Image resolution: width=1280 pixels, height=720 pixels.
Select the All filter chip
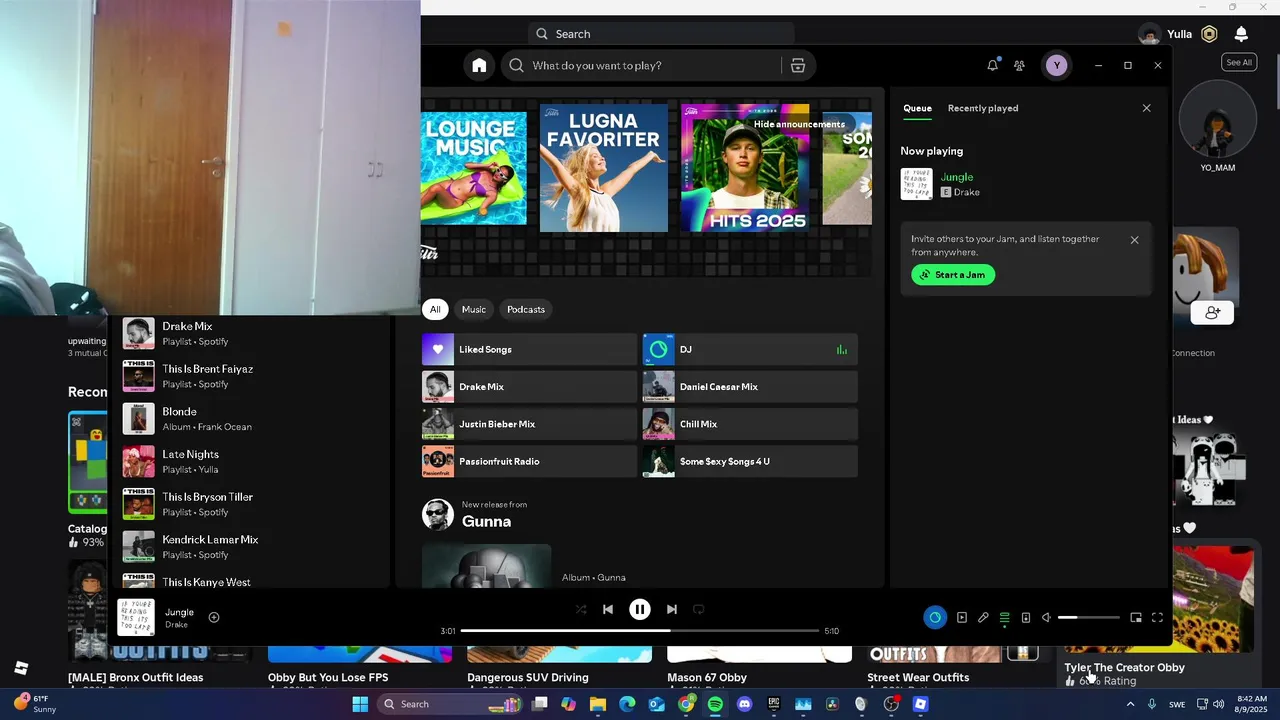click(x=435, y=309)
